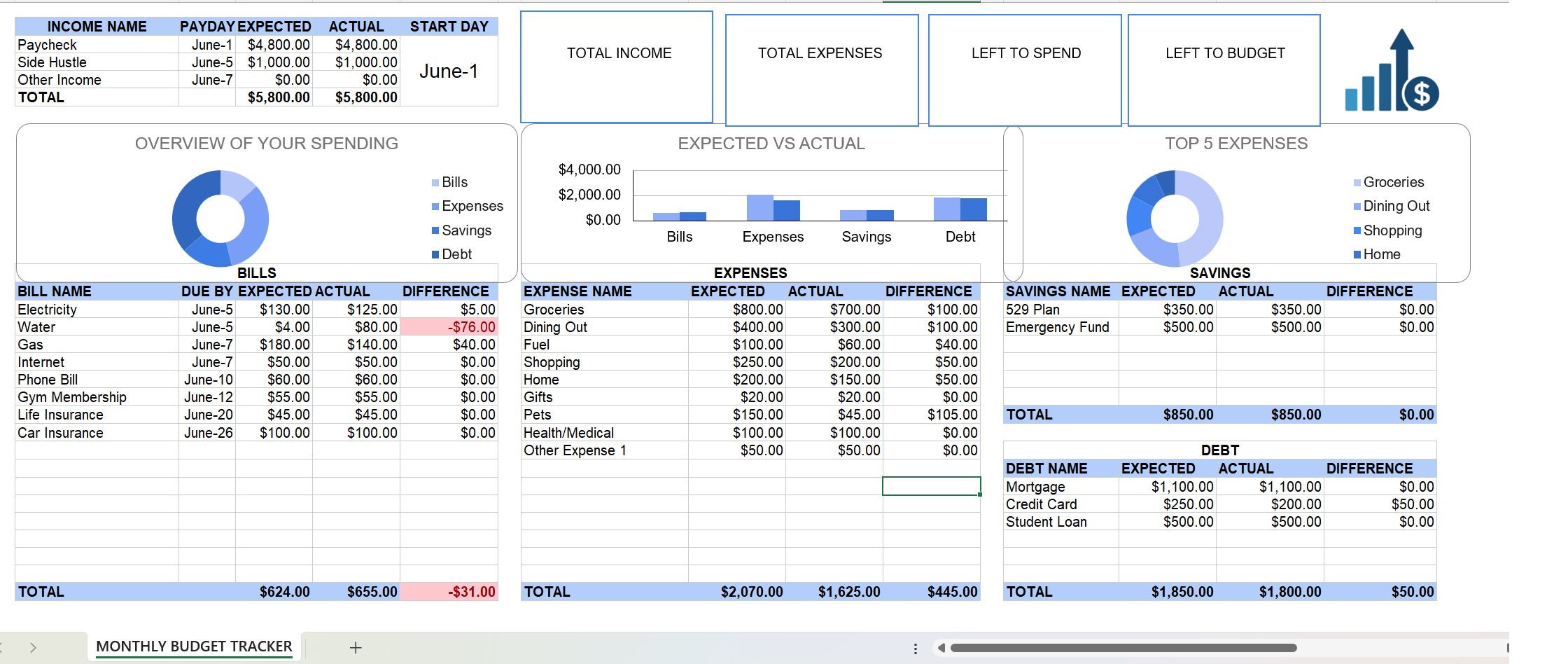This screenshot has width=1568, height=664.
Task: Select Water's red -$76.00 difference cell
Action: (x=450, y=326)
